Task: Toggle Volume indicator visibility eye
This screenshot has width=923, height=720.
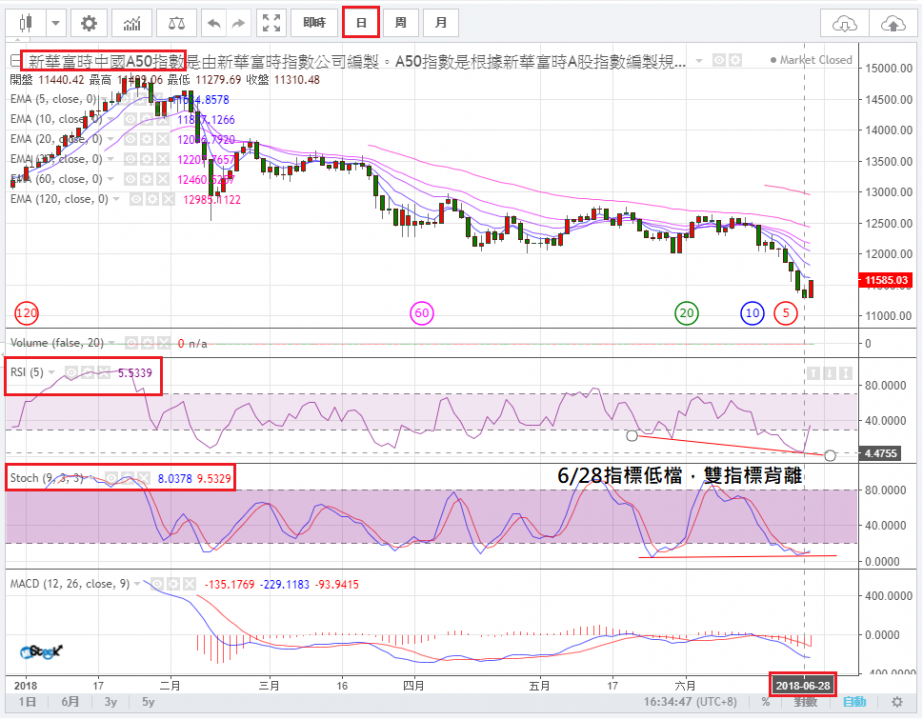Action: (x=132, y=343)
